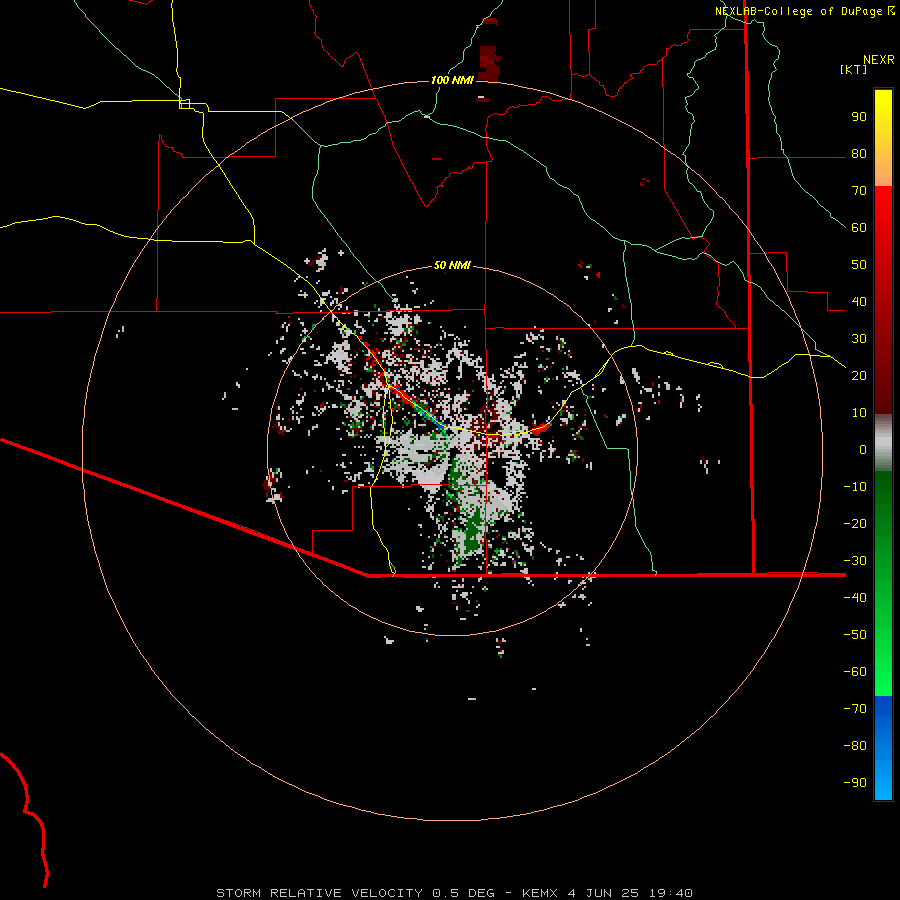Click the 0 value on velocity scale
900x900 pixels.
pos(863,449)
